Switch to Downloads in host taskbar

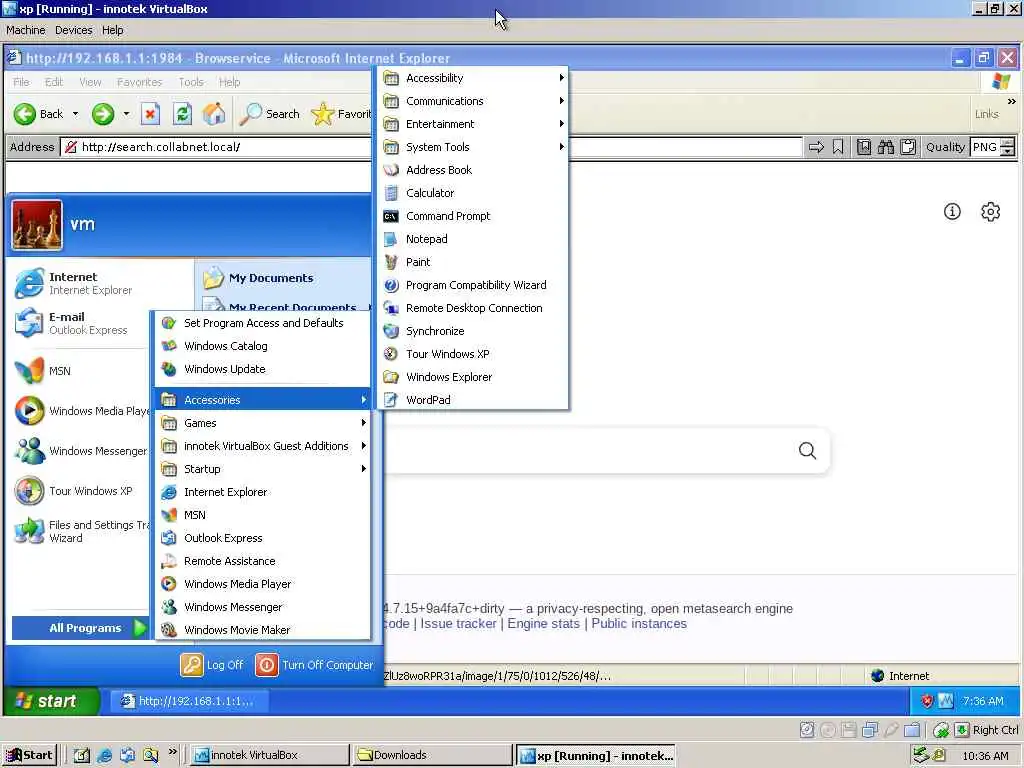tap(431, 755)
